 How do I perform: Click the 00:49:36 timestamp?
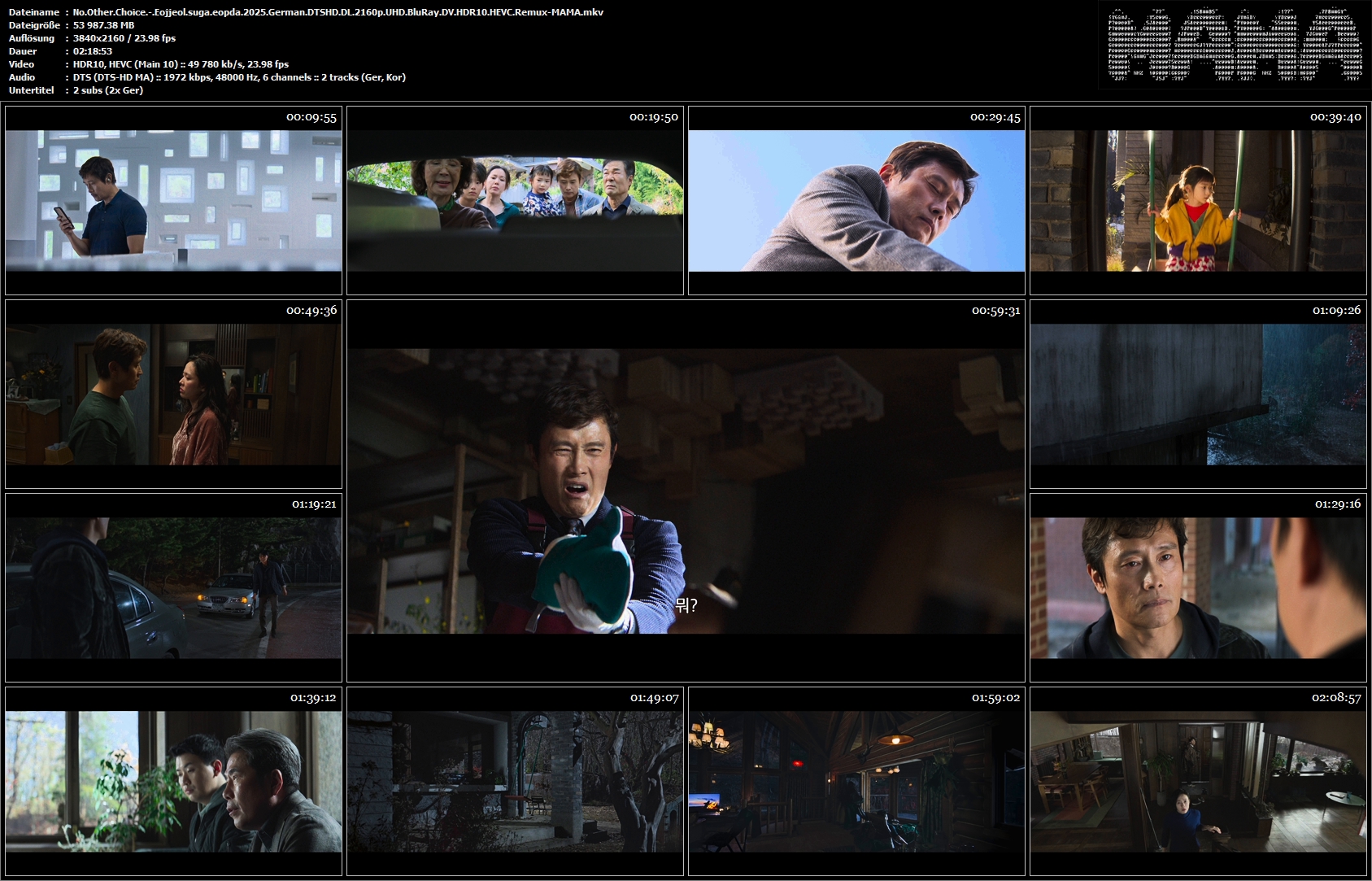(311, 311)
